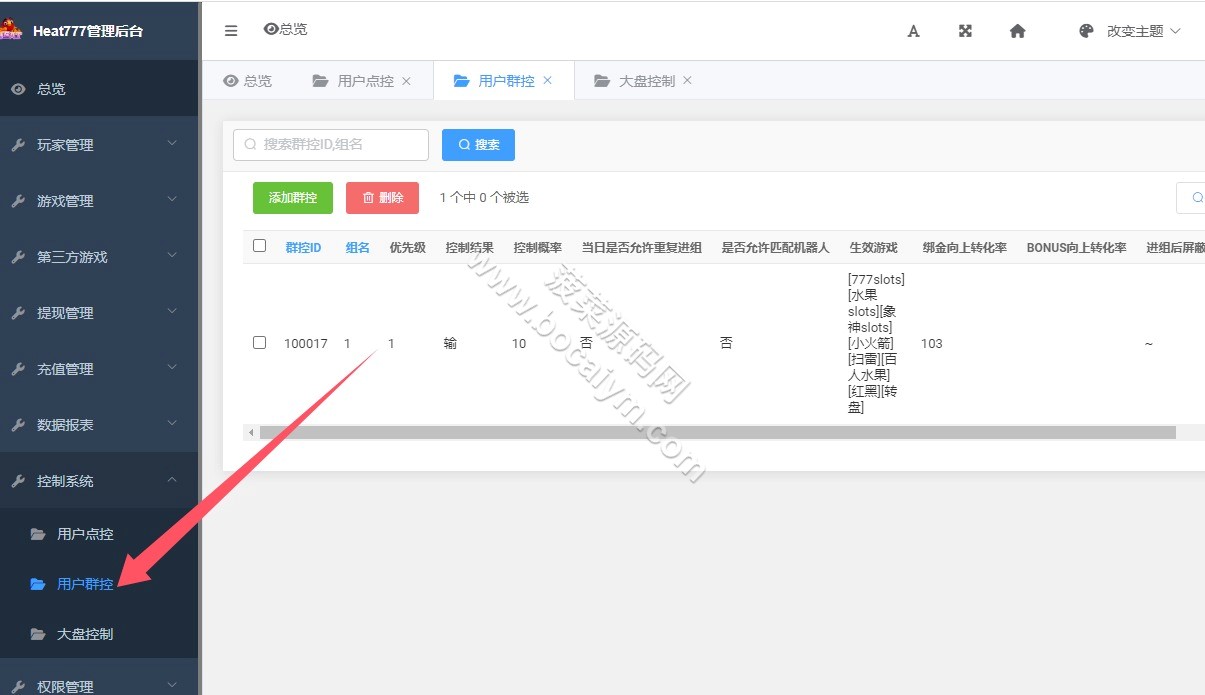Collapse sidebar with the hamburger menu icon
This screenshot has width=1205, height=695.
click(231, 31)
